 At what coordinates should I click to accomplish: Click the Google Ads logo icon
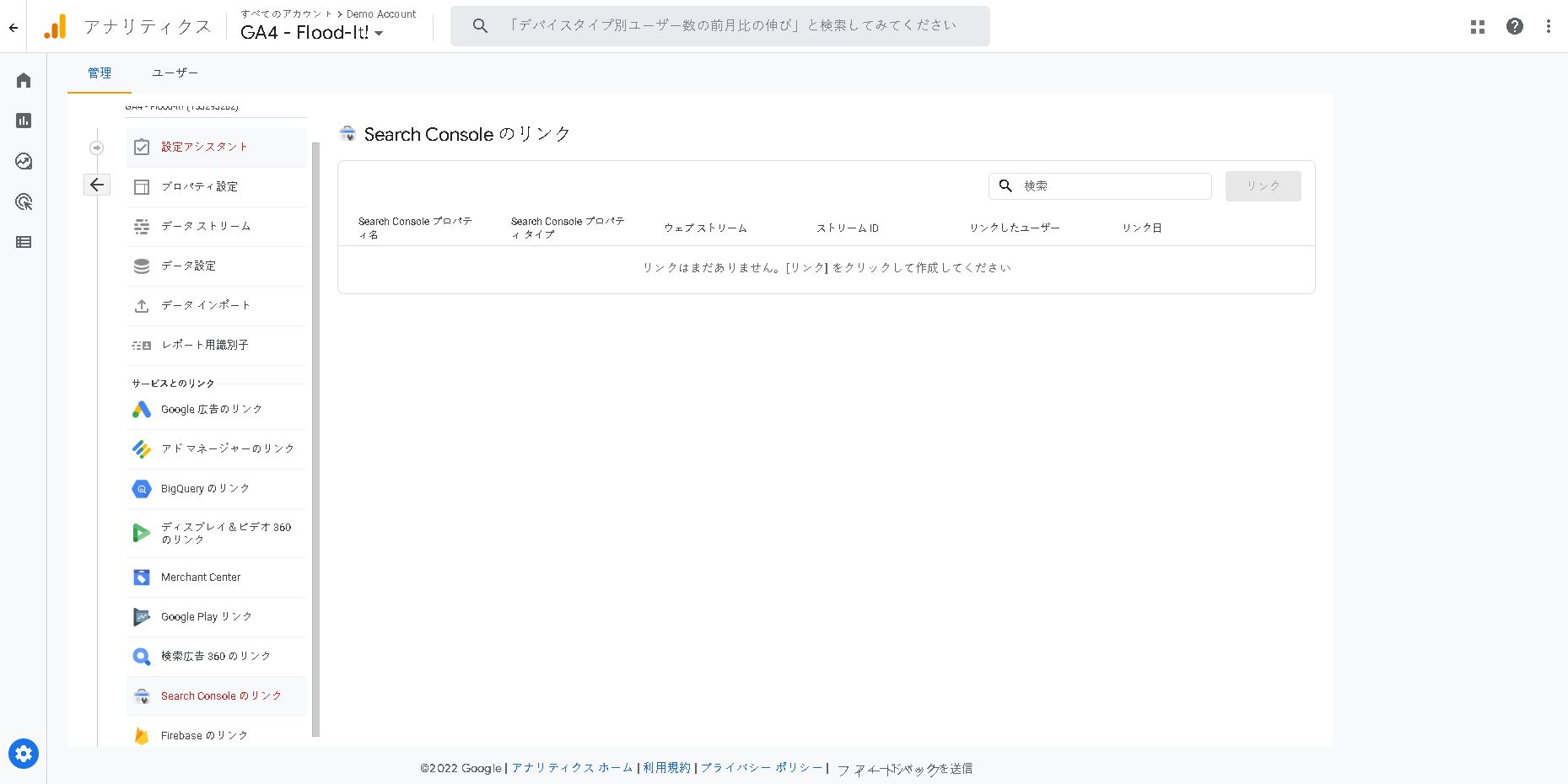pyautogui.click(x=142, y=410)
